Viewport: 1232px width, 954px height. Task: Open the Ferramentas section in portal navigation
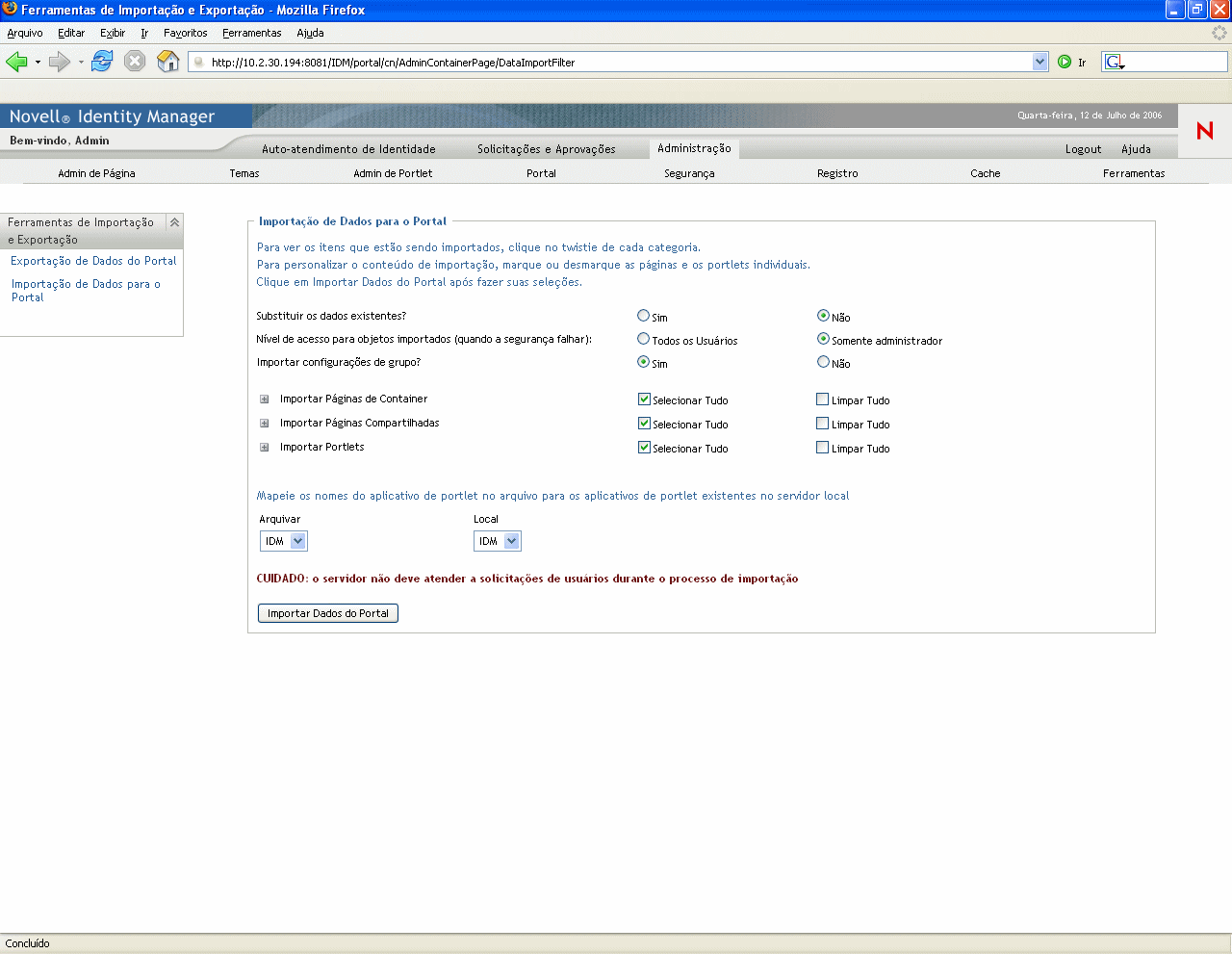pyautogui.click(x=1134, y=173)
